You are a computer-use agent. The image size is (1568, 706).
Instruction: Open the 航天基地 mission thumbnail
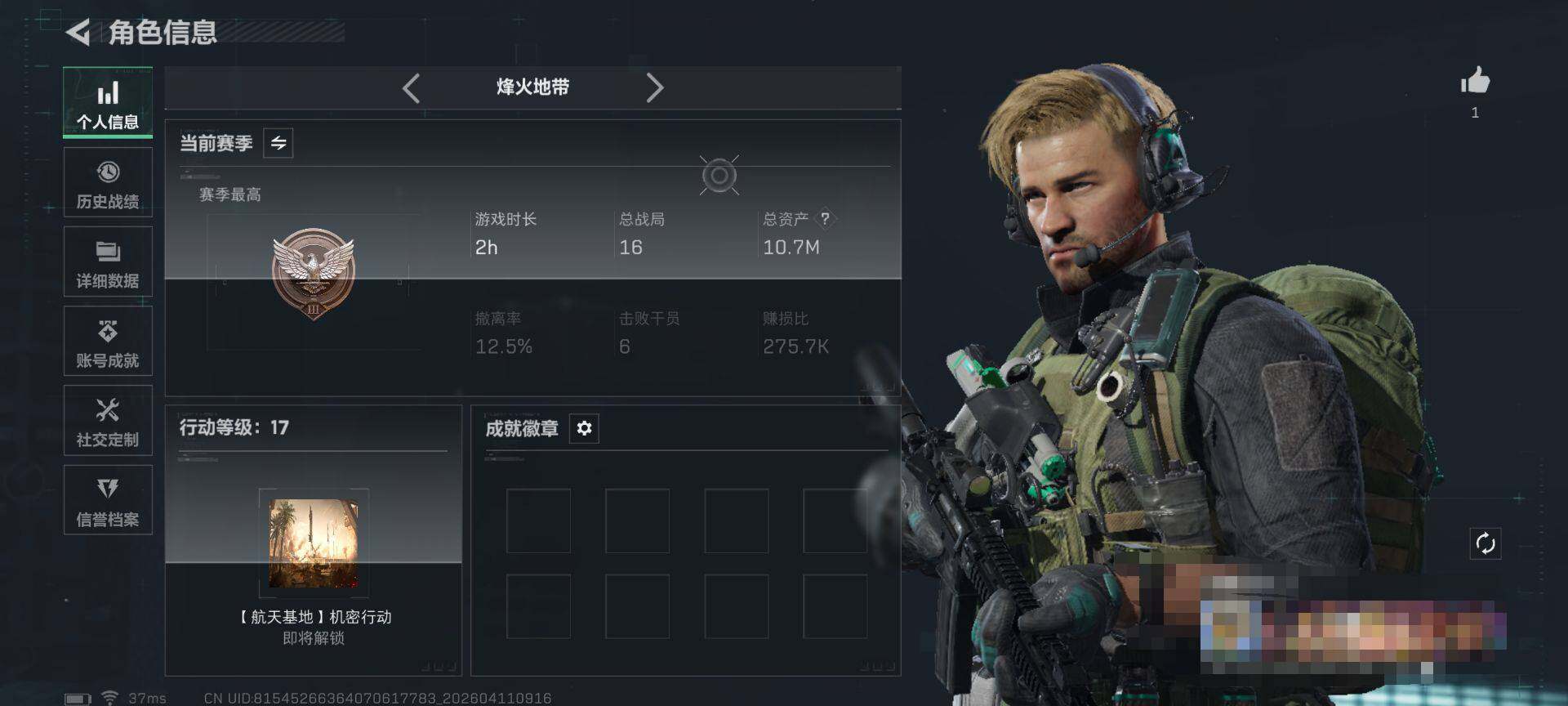click(314, 543)
